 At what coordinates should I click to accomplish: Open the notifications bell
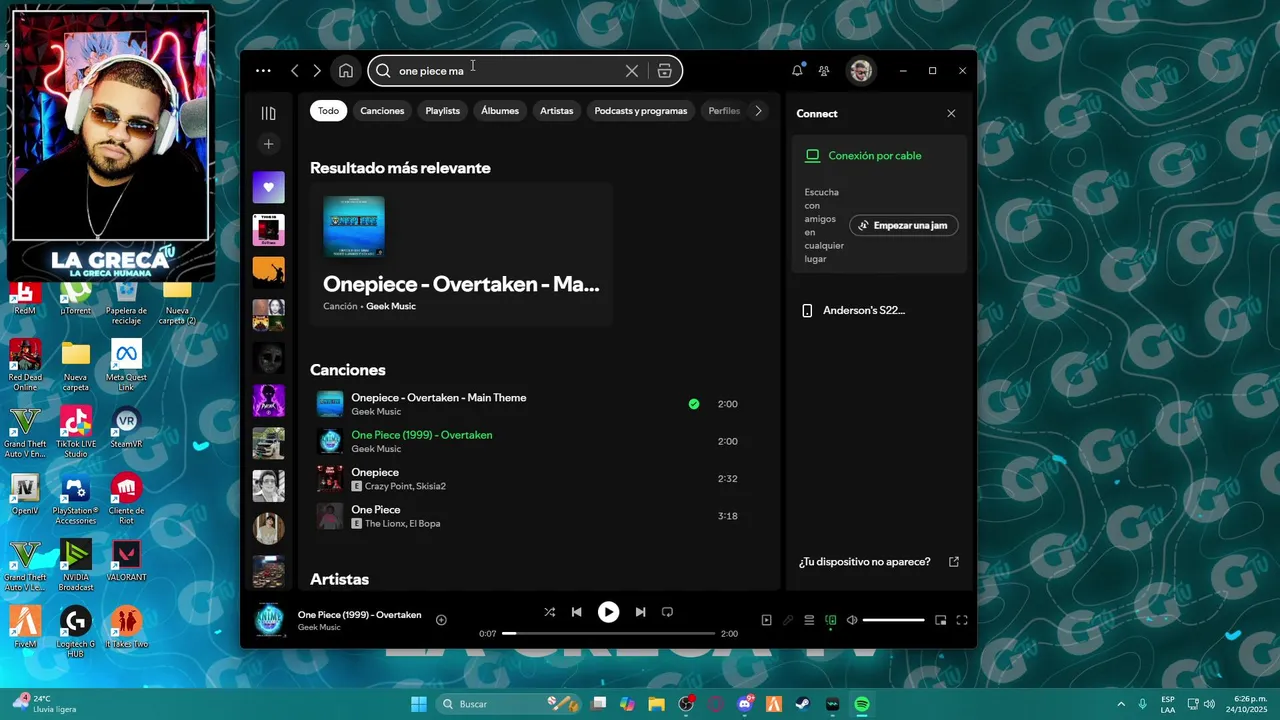click(797, 71)
